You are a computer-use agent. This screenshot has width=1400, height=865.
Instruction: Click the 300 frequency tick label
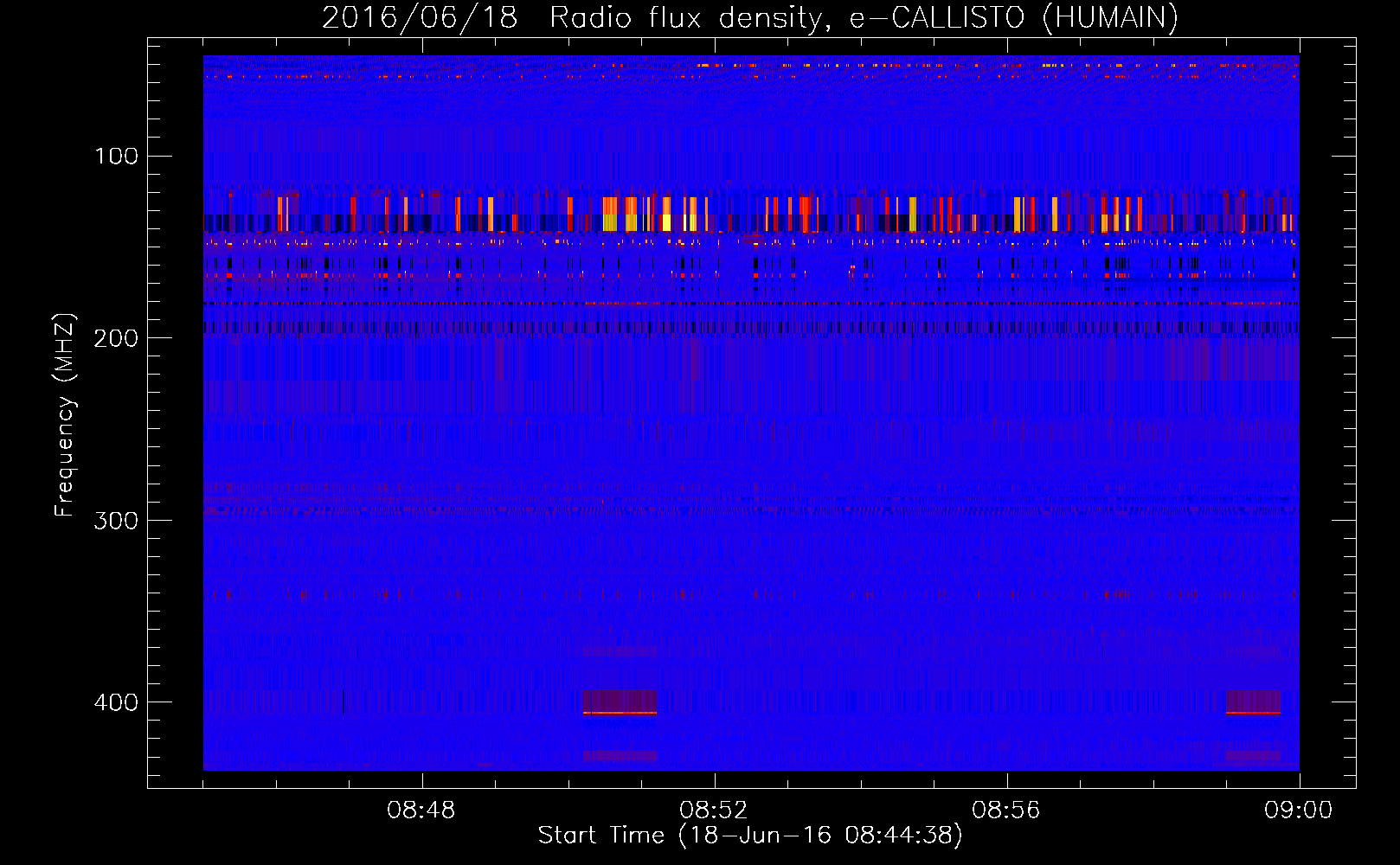(x=117, y=521)
